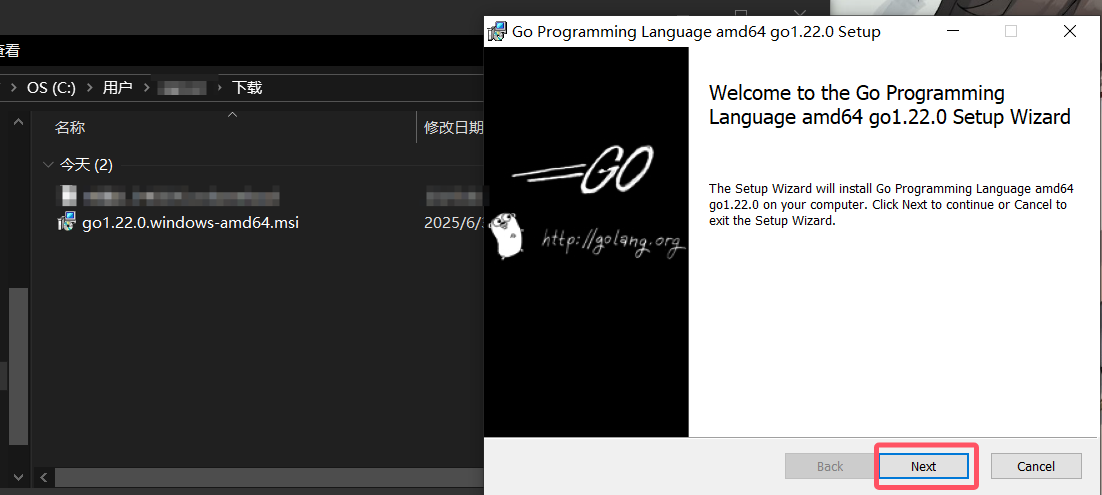1102x495 pixels.
Task: Minimize the Go Setup window
Action: (953, 32)
